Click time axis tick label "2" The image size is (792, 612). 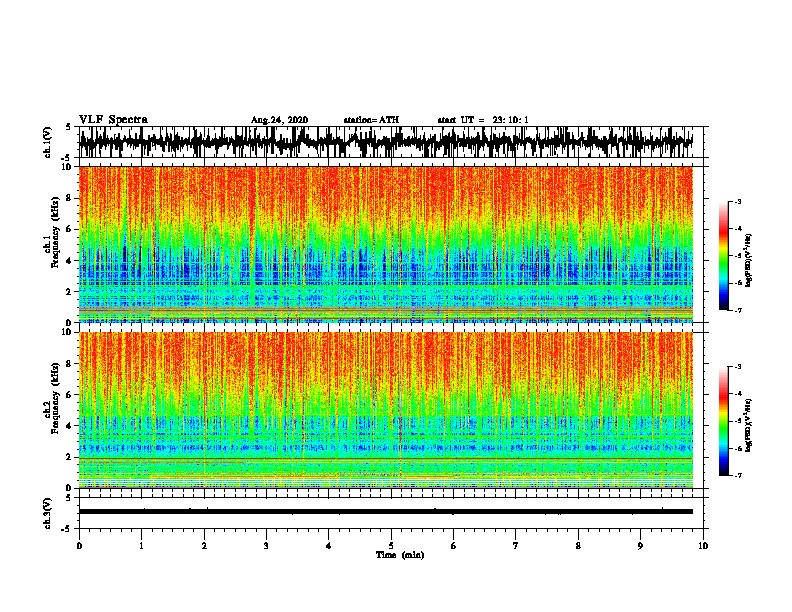[204, 546]
